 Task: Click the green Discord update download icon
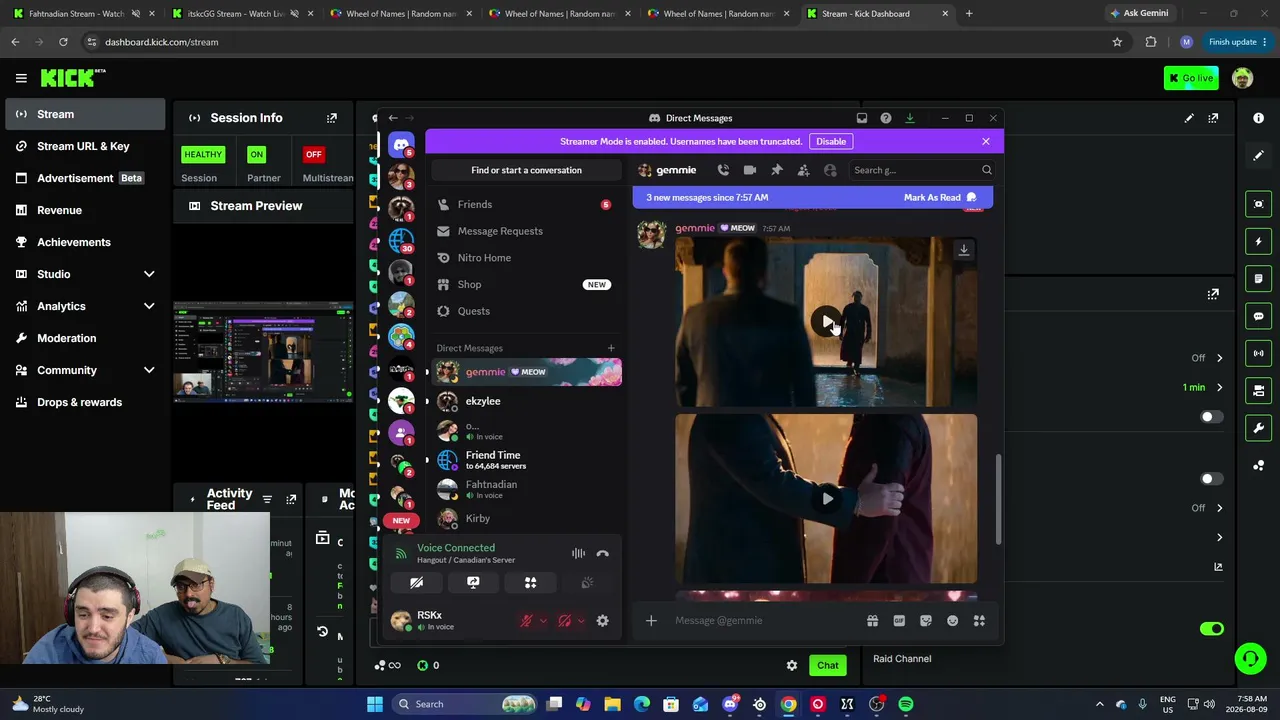point(910,118)
